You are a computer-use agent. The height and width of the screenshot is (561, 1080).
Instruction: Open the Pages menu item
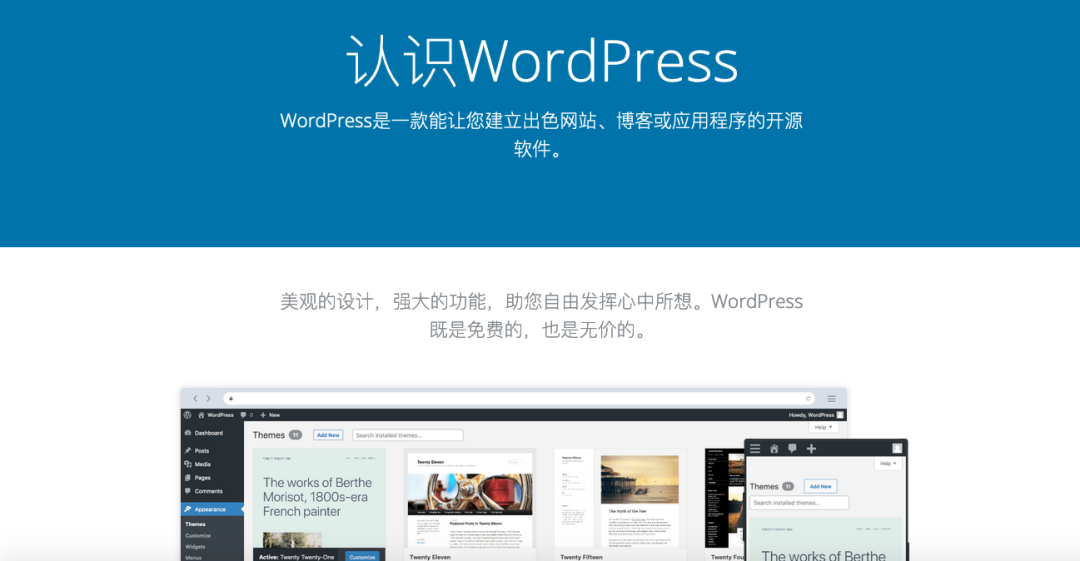[202, 478]
